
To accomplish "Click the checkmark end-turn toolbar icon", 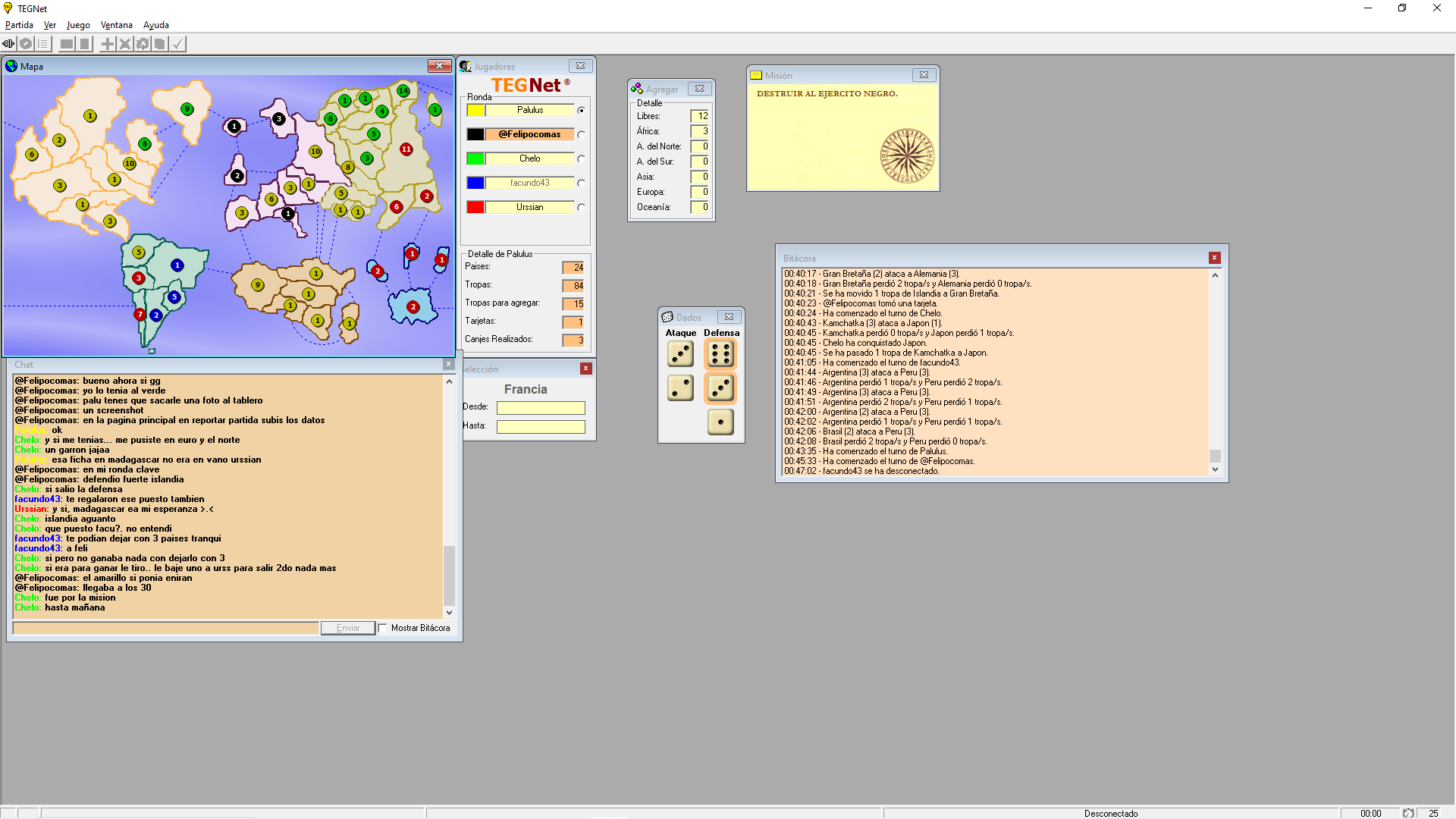I will 177,44.
